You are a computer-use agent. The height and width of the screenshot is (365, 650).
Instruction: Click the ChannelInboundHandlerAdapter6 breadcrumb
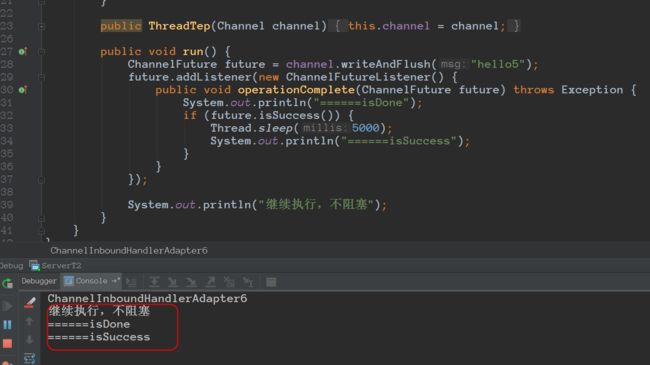[x=129, y=251]
